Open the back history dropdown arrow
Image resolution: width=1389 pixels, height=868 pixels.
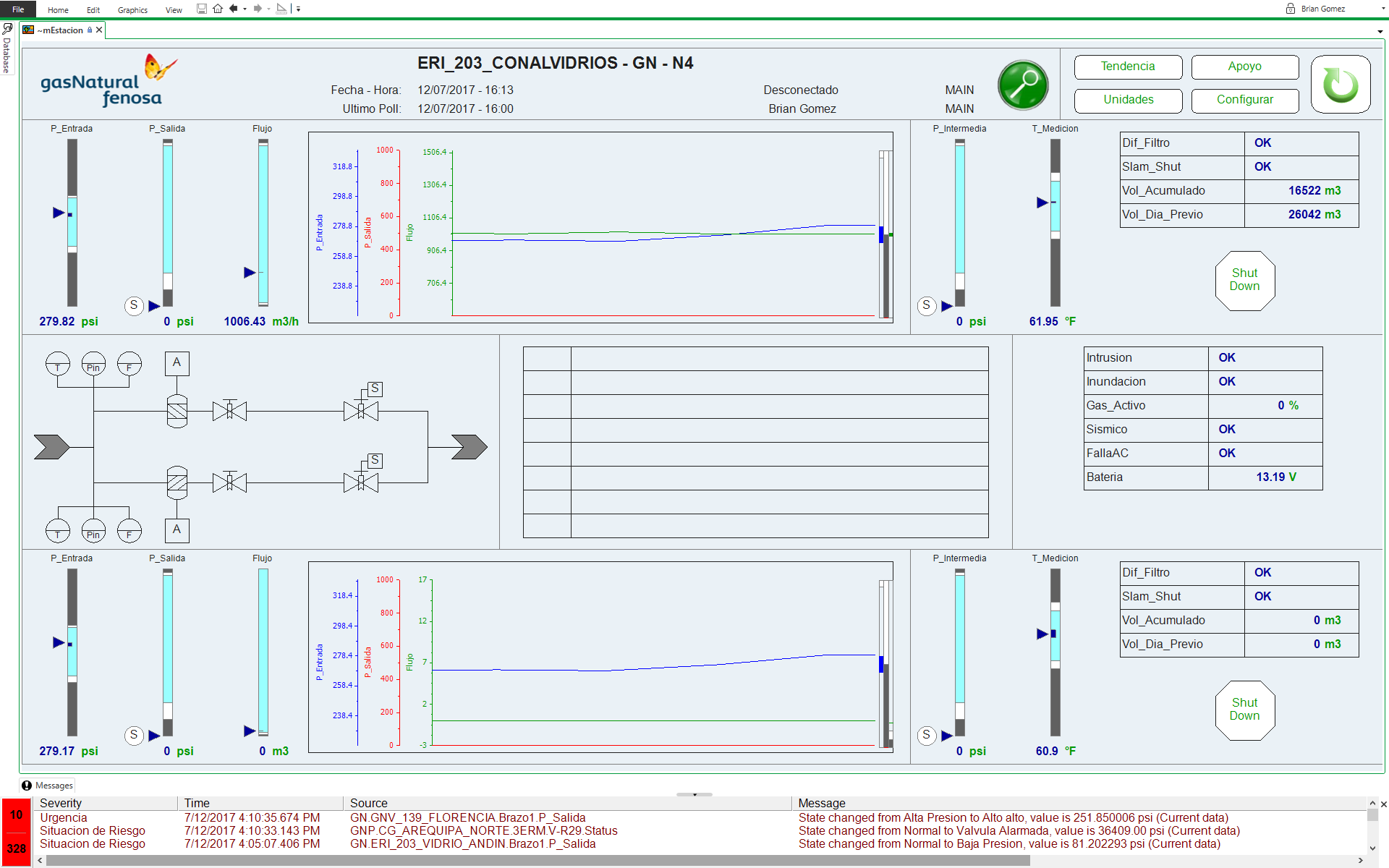(x=245, y=9)
